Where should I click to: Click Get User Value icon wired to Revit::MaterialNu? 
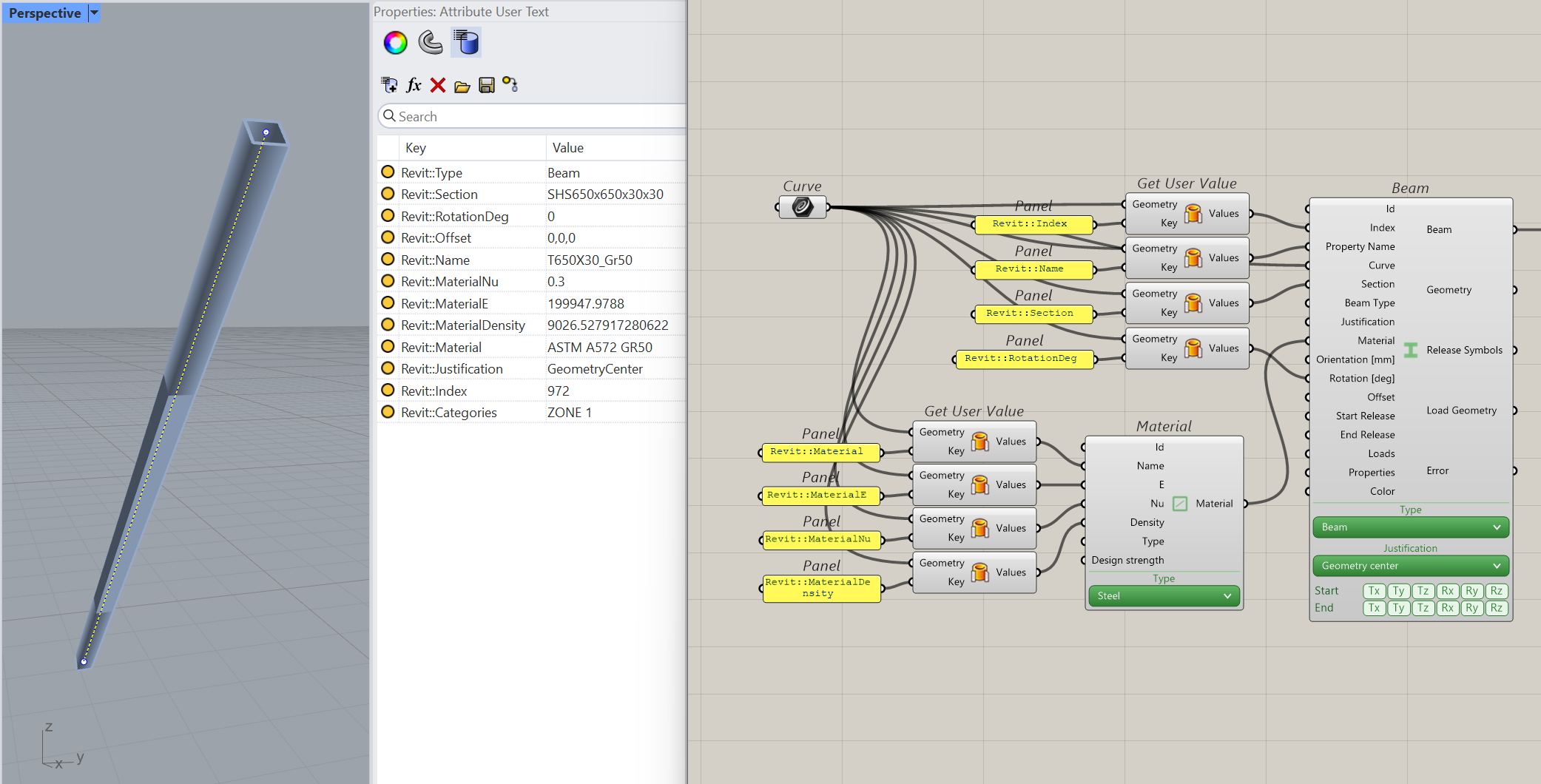[979, 528]
